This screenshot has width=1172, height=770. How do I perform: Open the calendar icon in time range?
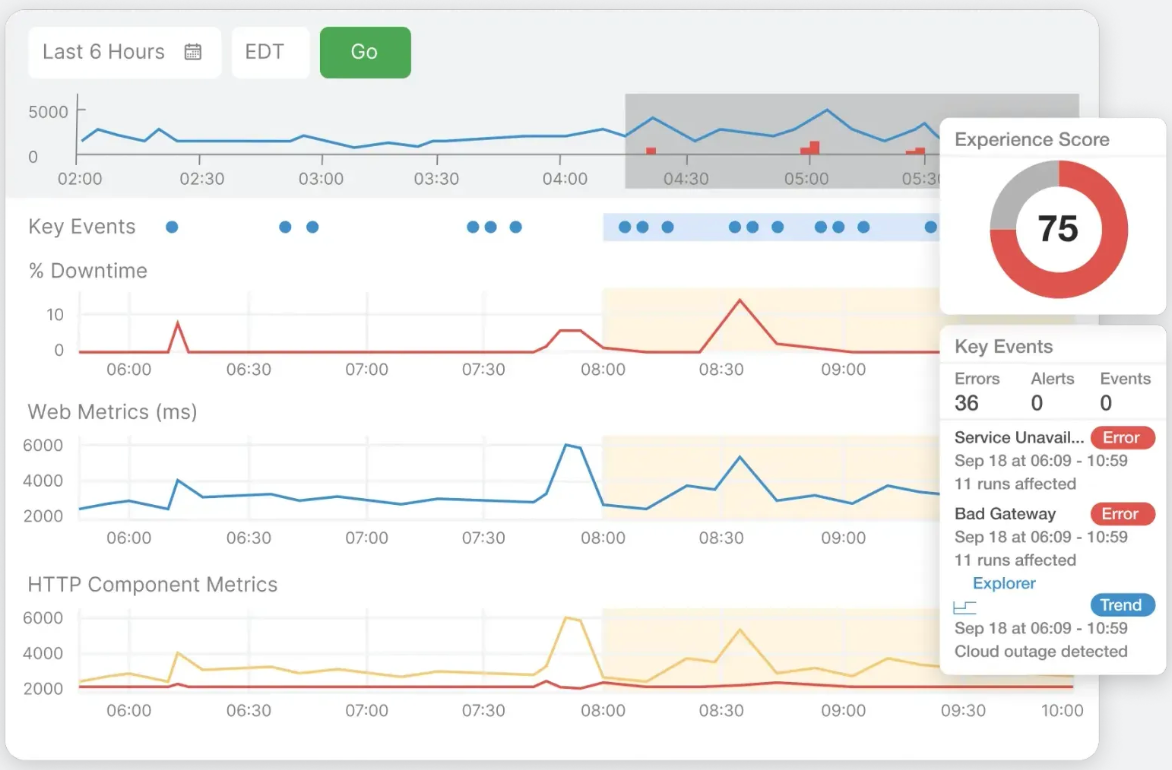pos(193,52)
